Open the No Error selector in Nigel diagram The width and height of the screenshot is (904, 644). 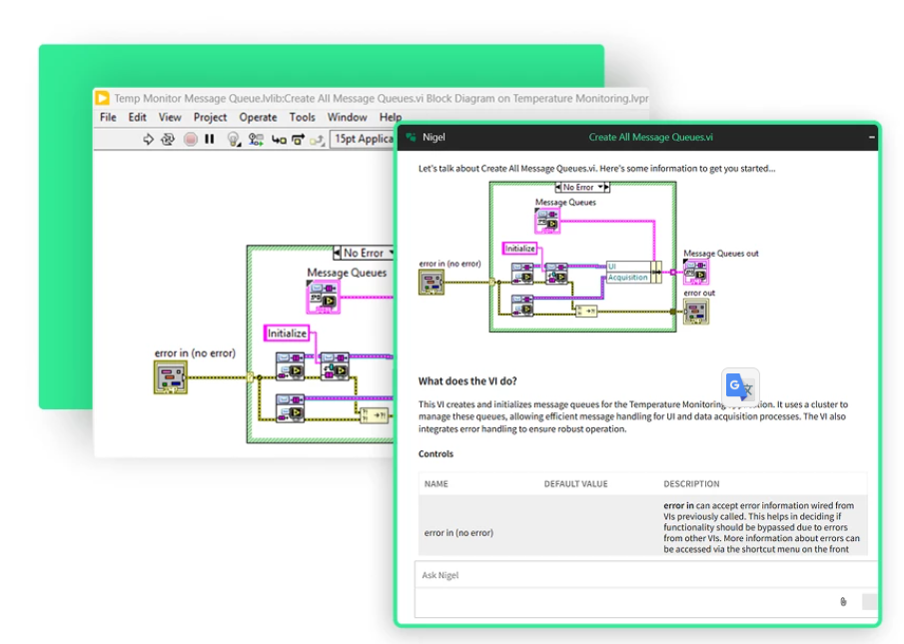(582, 187)
